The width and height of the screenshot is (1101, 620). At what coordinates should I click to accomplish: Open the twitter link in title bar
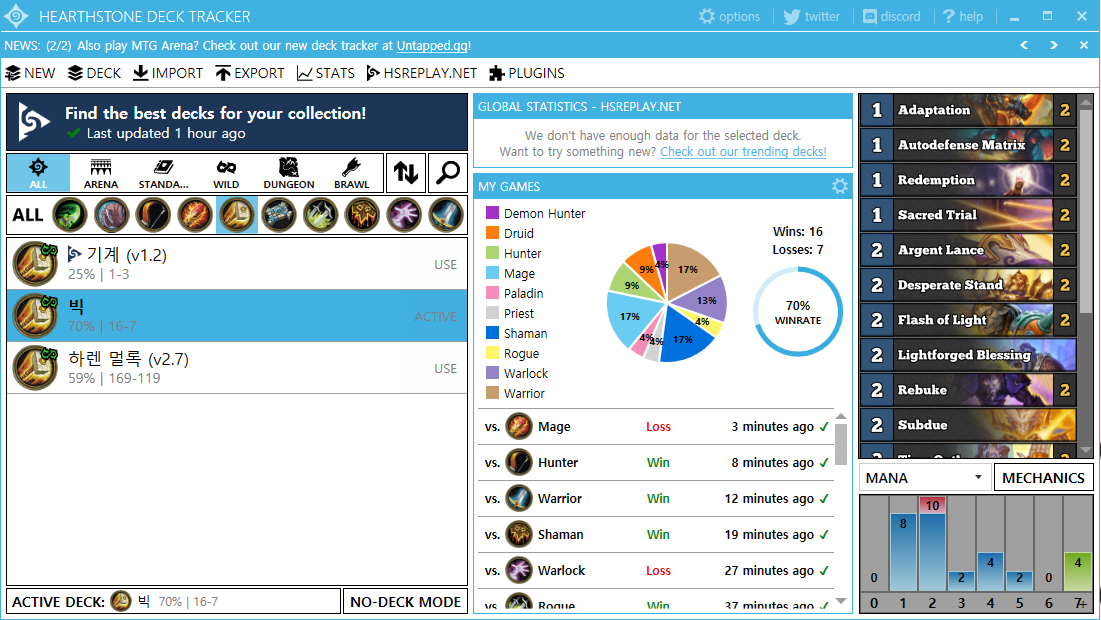coord(812,16)
